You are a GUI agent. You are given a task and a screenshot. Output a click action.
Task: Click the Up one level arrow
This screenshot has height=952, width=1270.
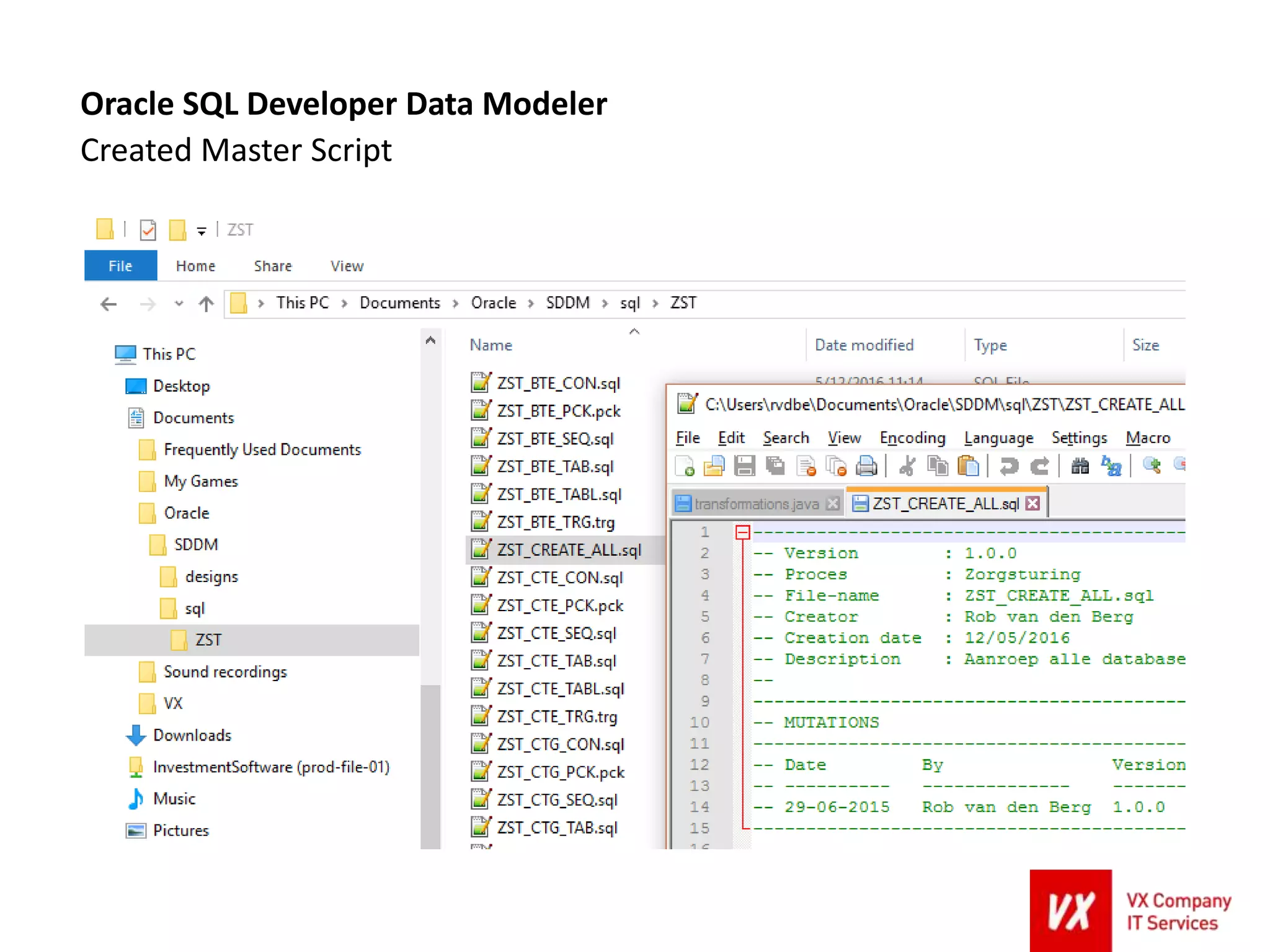pos(206,304)
